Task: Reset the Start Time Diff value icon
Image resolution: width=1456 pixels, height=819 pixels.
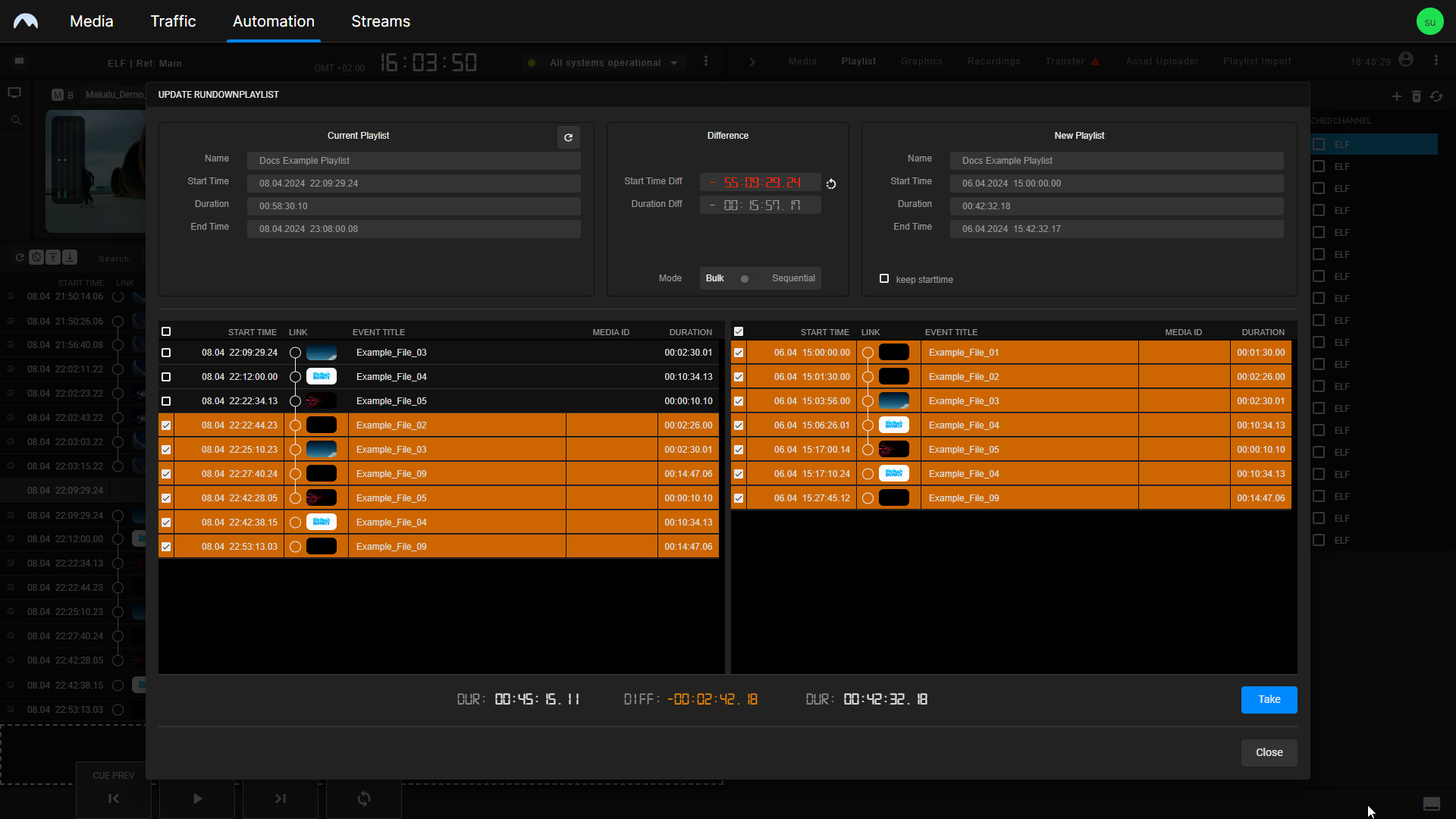Action: (x=831, y=184)
